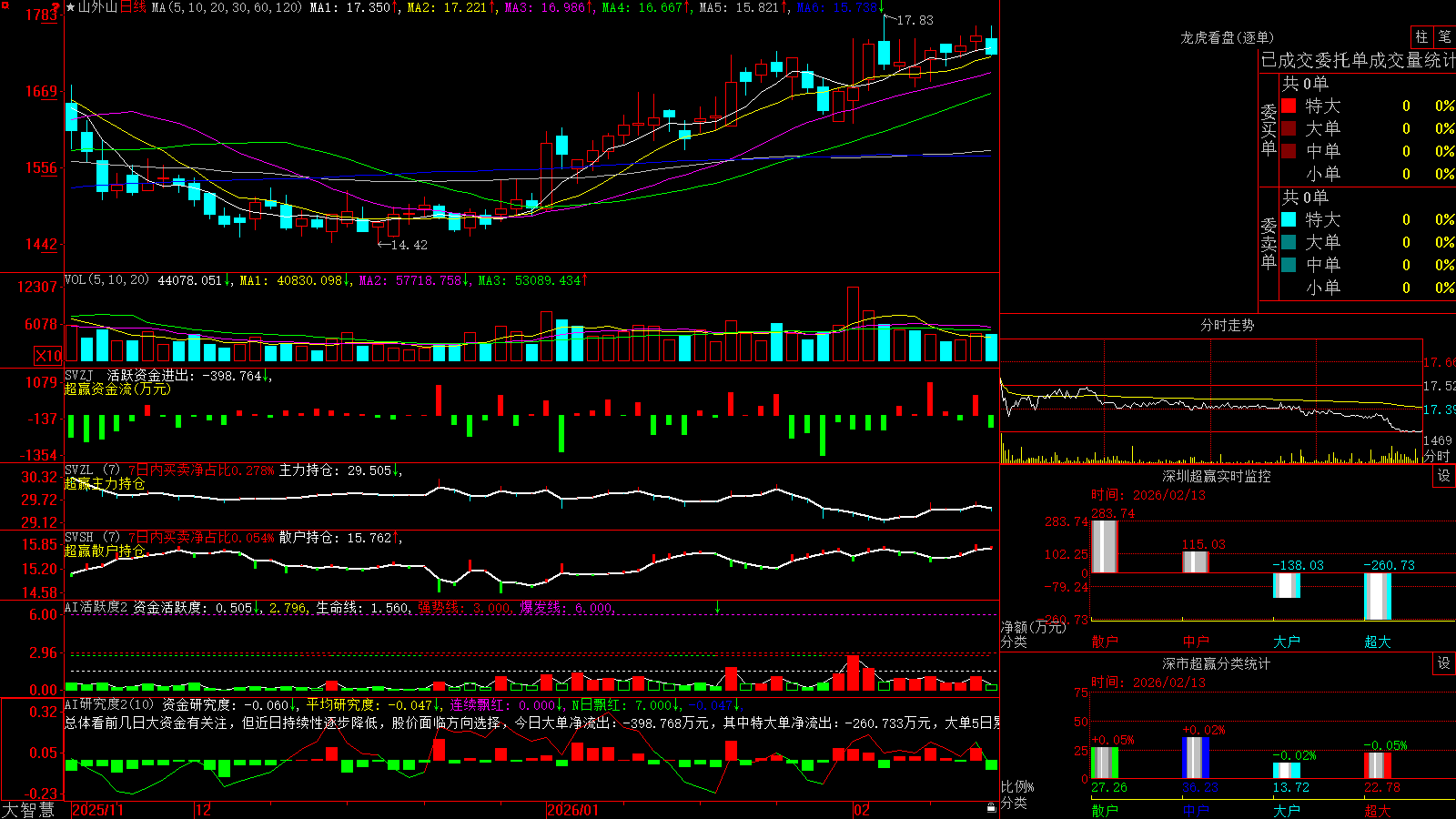Click the teal 中单 sell order swatch
The height and width of the screenshot is (819, 1456).
[1289, 265]
